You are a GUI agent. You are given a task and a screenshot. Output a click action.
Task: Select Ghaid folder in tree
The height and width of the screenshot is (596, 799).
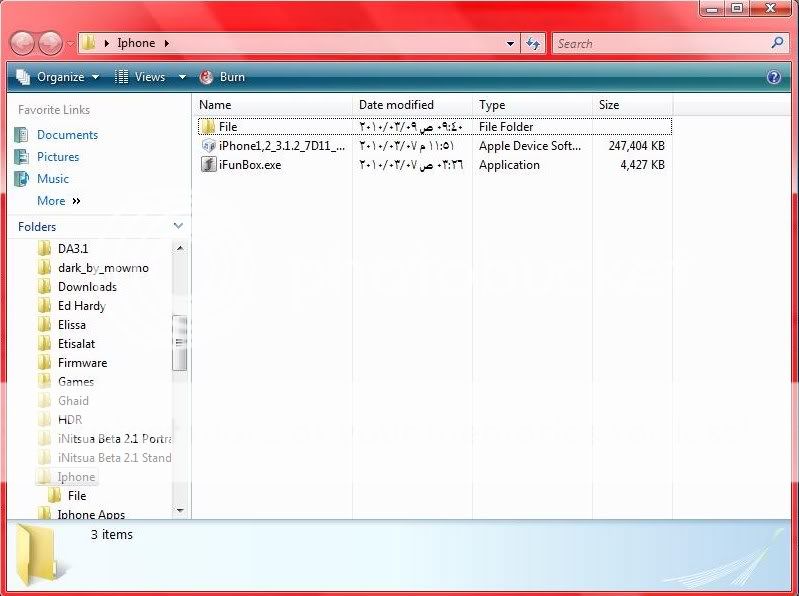[73, 401]
